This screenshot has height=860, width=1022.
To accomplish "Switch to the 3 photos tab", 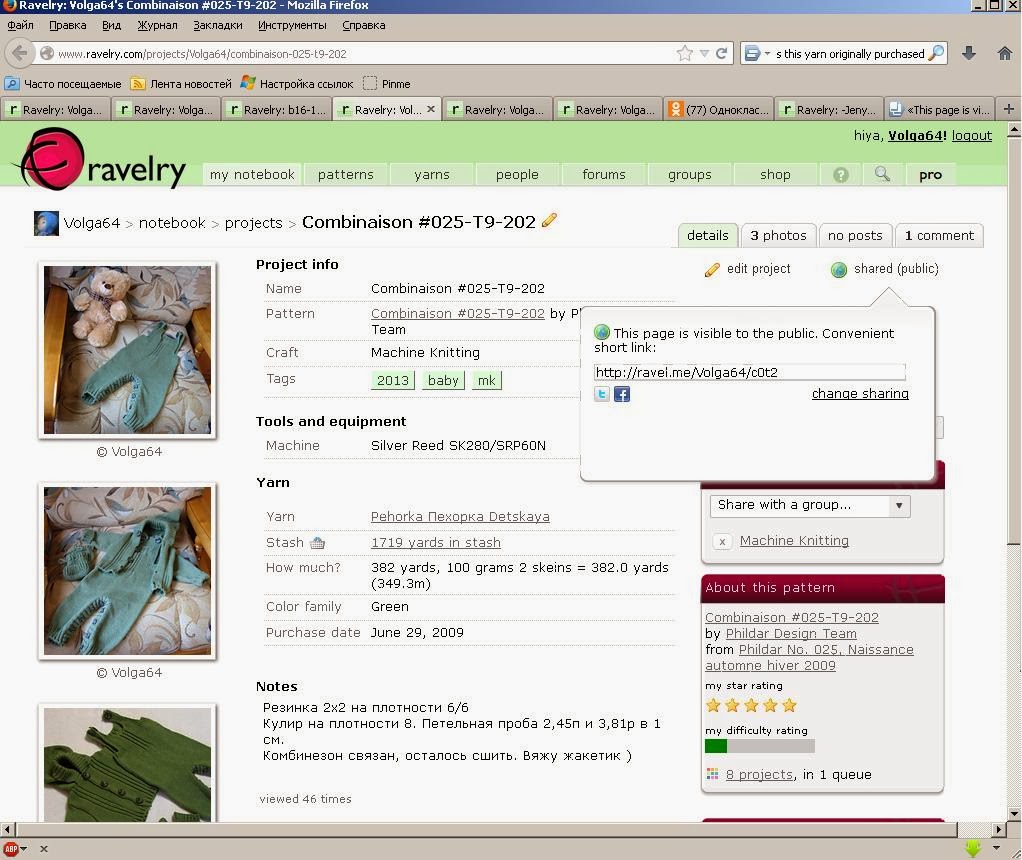I will click(778, 235).
